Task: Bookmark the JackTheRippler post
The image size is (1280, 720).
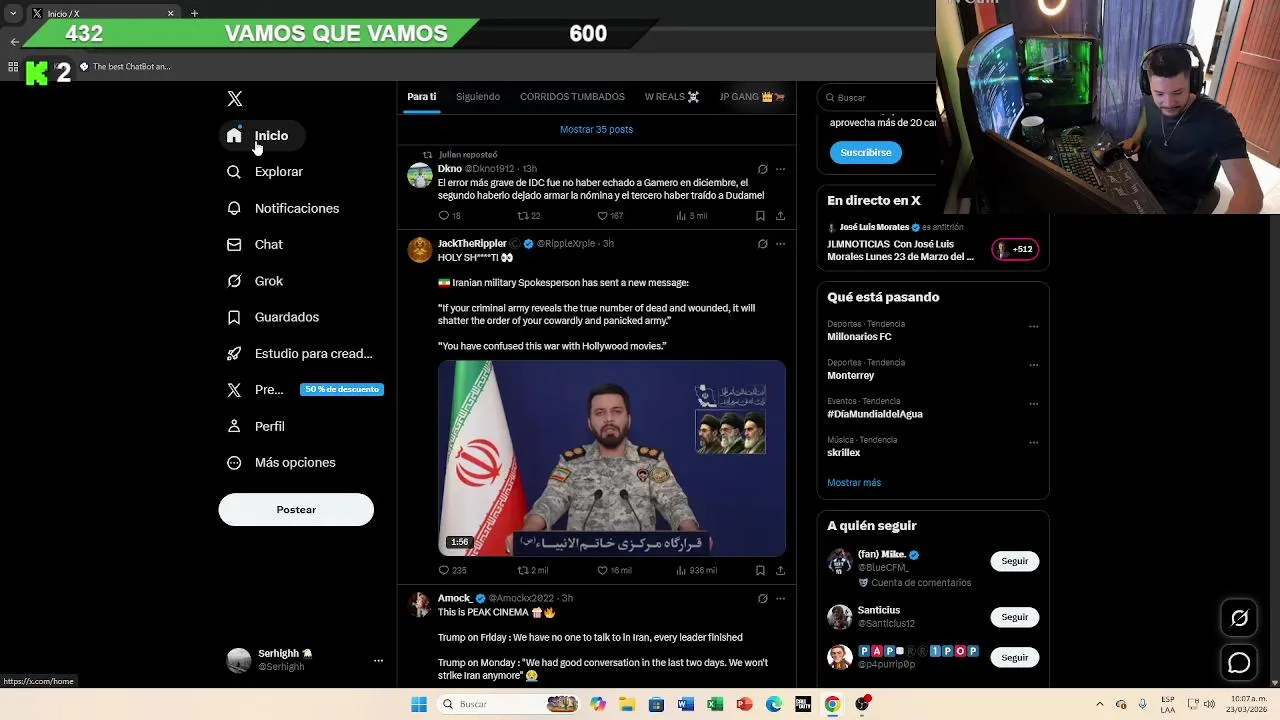Action: coord(760,570)
